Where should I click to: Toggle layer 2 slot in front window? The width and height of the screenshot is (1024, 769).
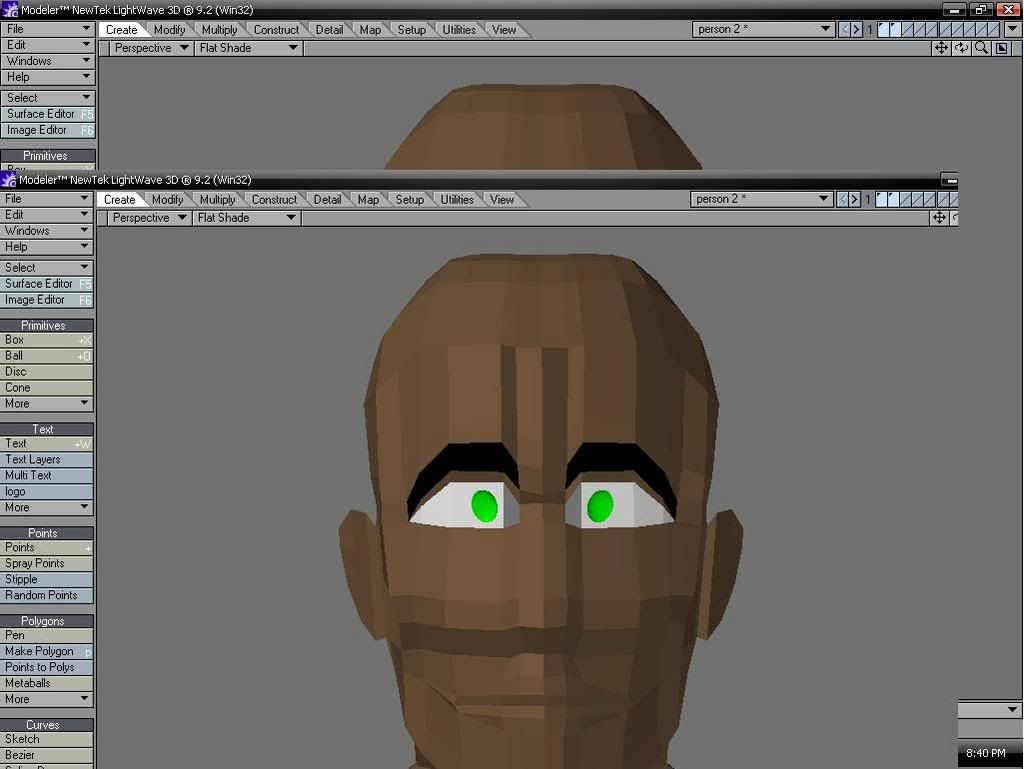point(893,199)
